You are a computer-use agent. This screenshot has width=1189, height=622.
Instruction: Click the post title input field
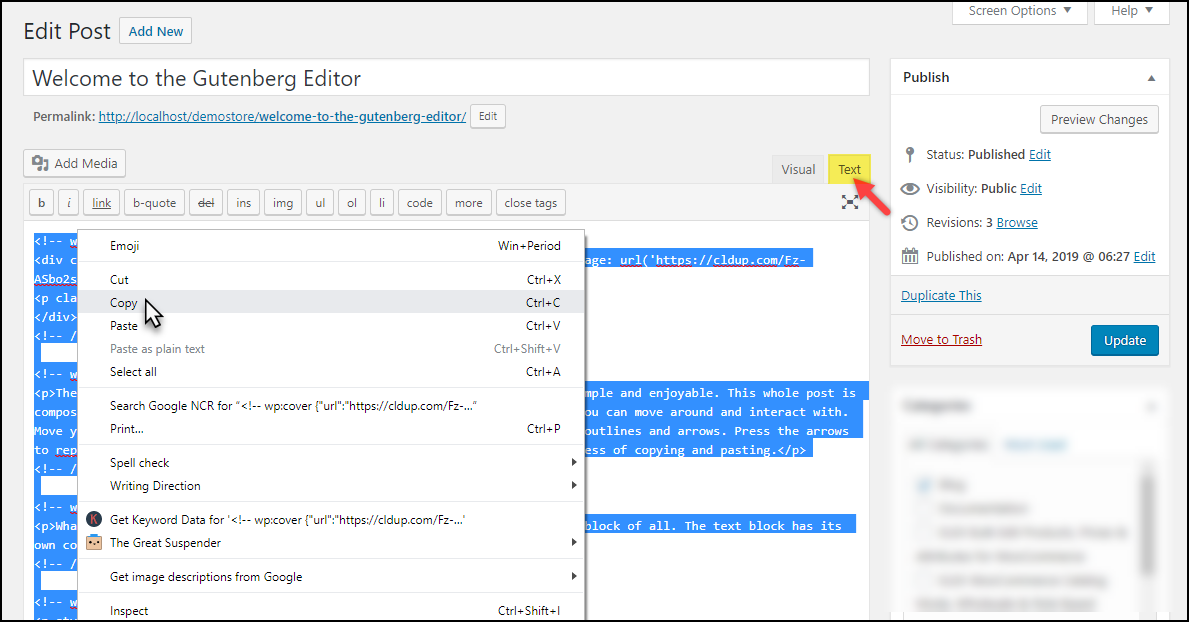(x=446, y=78)
